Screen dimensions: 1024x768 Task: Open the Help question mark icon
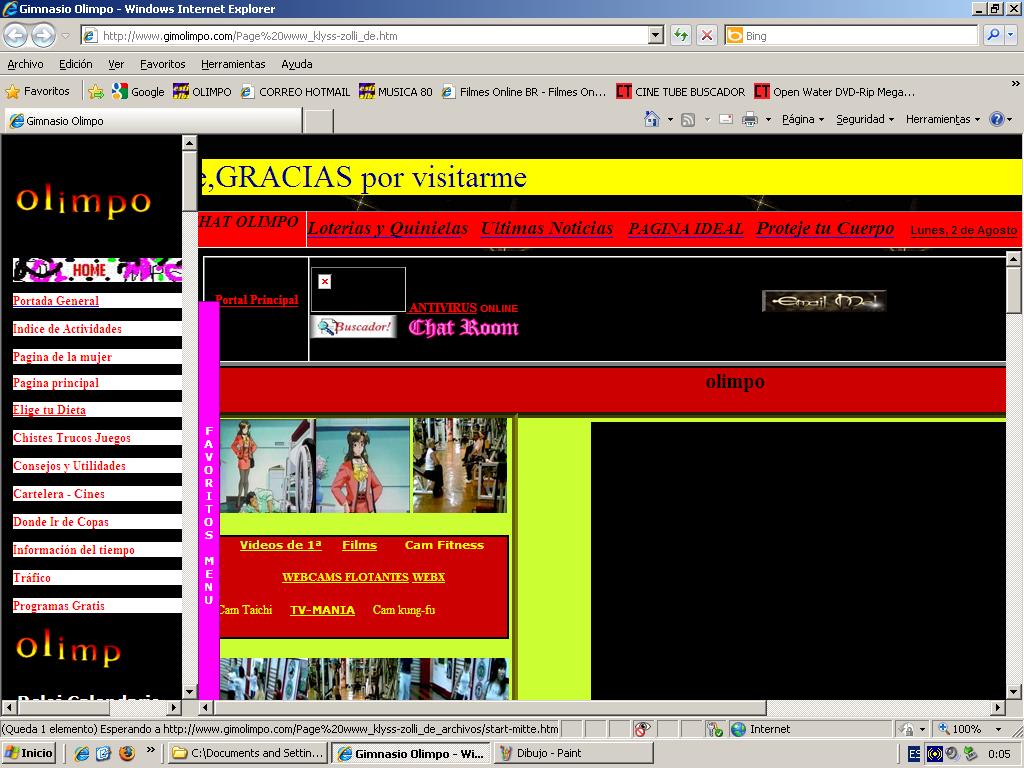[x=996, y=119]
